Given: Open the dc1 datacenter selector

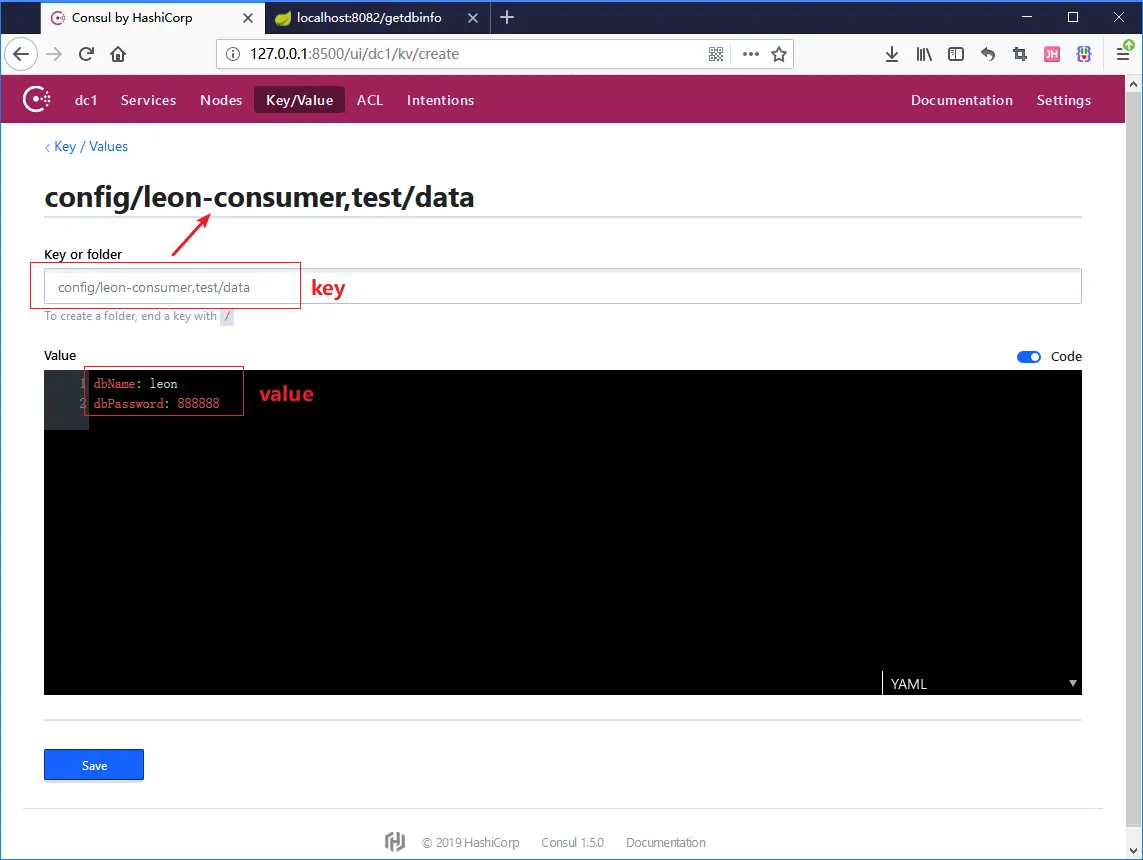Looking at the screenshot, I should 86,100.
